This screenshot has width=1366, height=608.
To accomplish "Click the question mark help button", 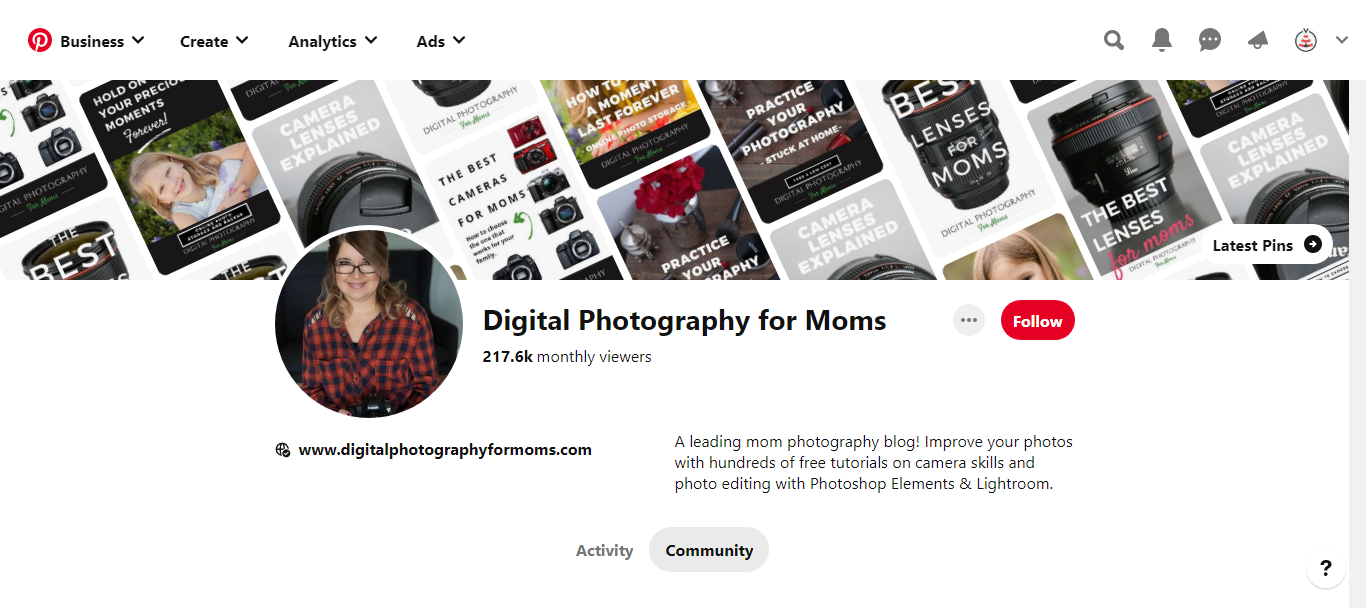I will point(1325,569).
